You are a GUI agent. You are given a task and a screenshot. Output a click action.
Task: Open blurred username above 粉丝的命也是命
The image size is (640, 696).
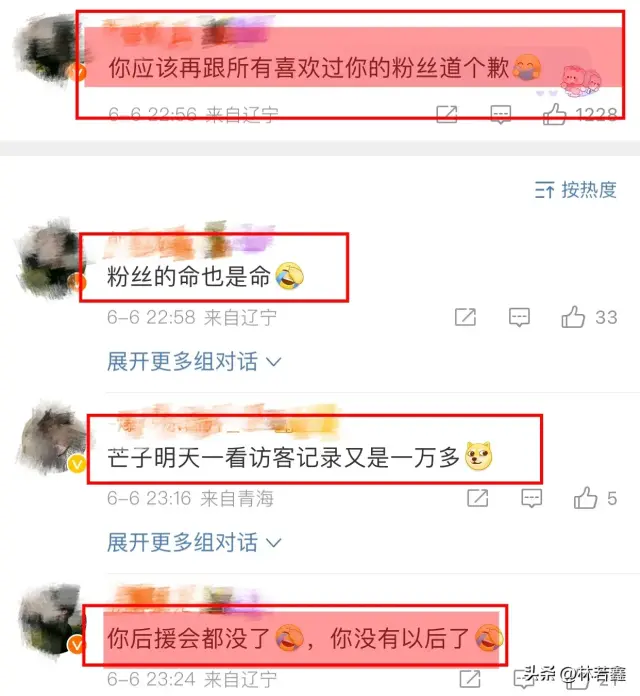pyautogui.click(x=189, y=241)
